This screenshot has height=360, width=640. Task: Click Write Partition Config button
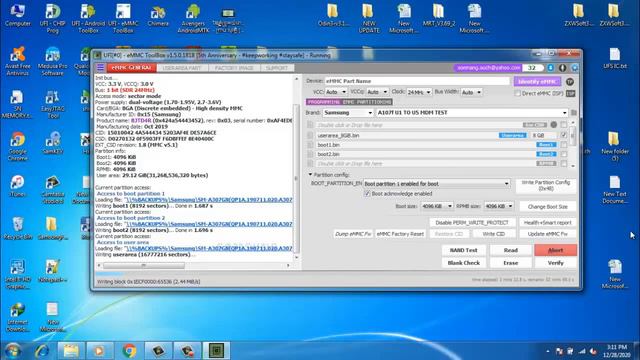click(546, 186)
